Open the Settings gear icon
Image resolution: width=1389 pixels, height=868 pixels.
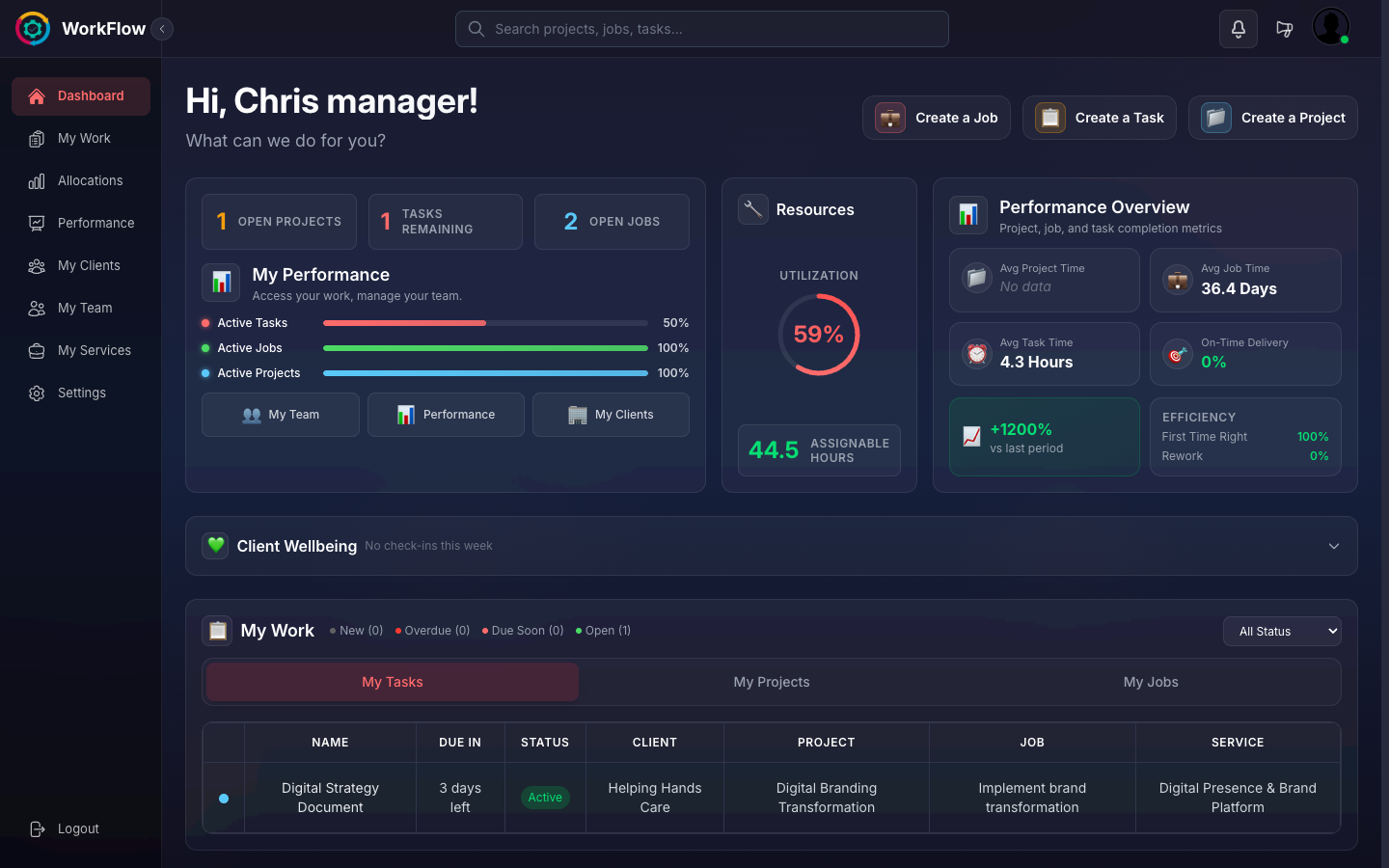click(37, 393)
